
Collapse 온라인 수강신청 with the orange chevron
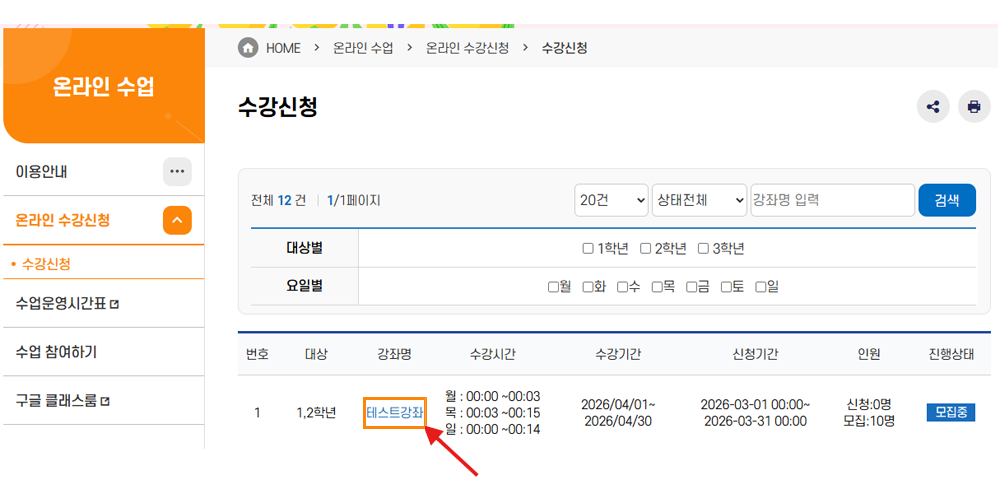(x=177, y=221)
